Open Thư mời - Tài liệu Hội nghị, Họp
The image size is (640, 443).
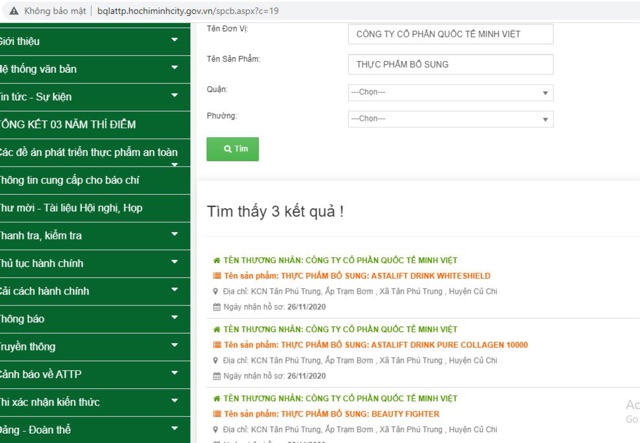[x=71, y=208]
